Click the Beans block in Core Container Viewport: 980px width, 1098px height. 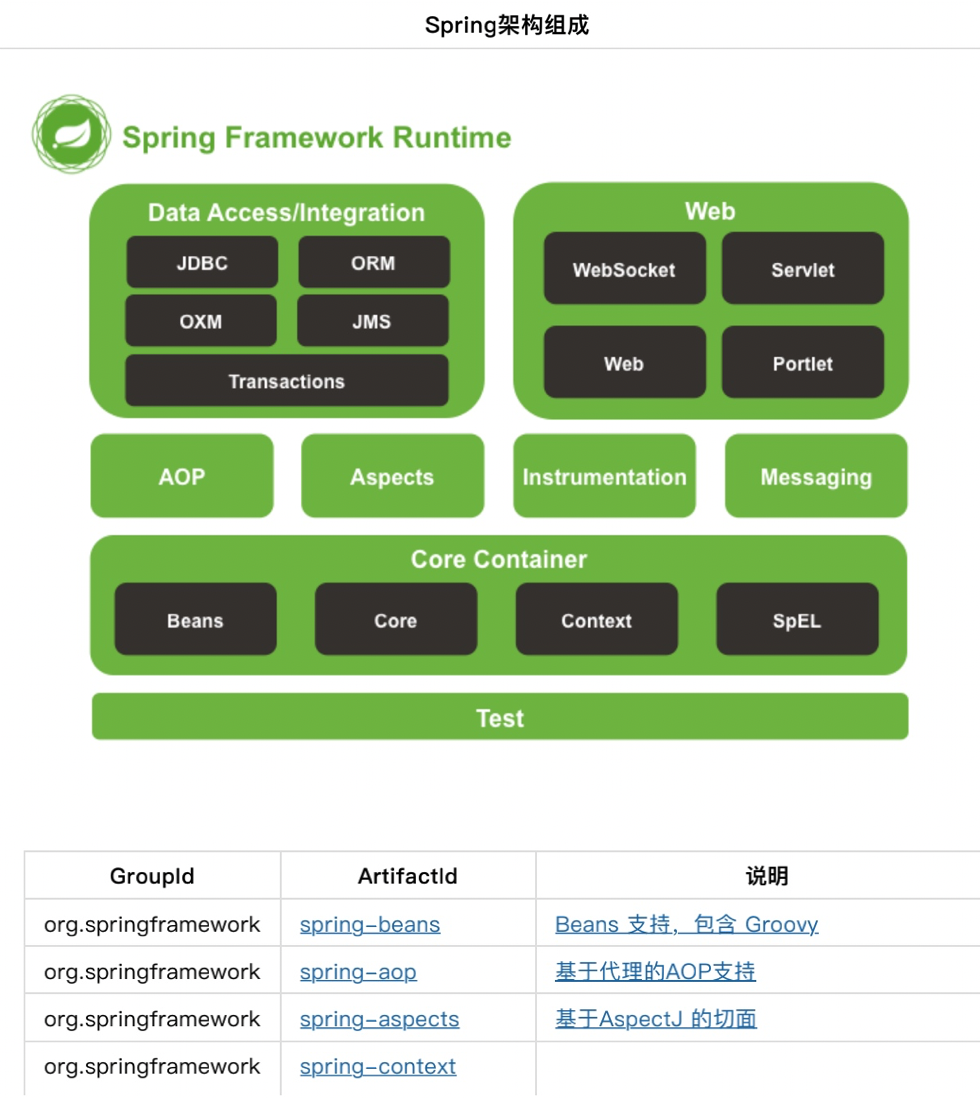[195, 619]
